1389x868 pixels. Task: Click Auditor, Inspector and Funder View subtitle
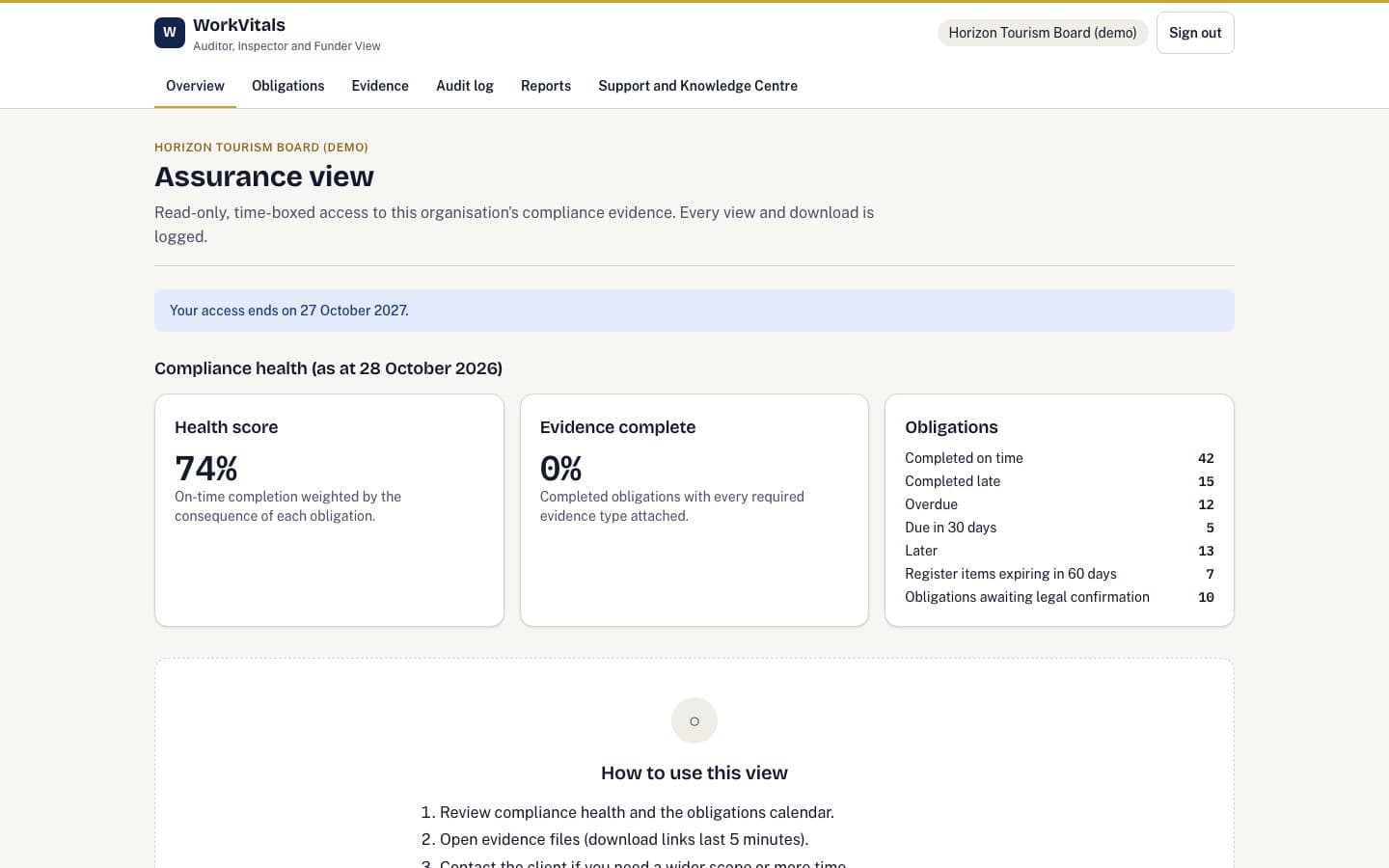286,46
